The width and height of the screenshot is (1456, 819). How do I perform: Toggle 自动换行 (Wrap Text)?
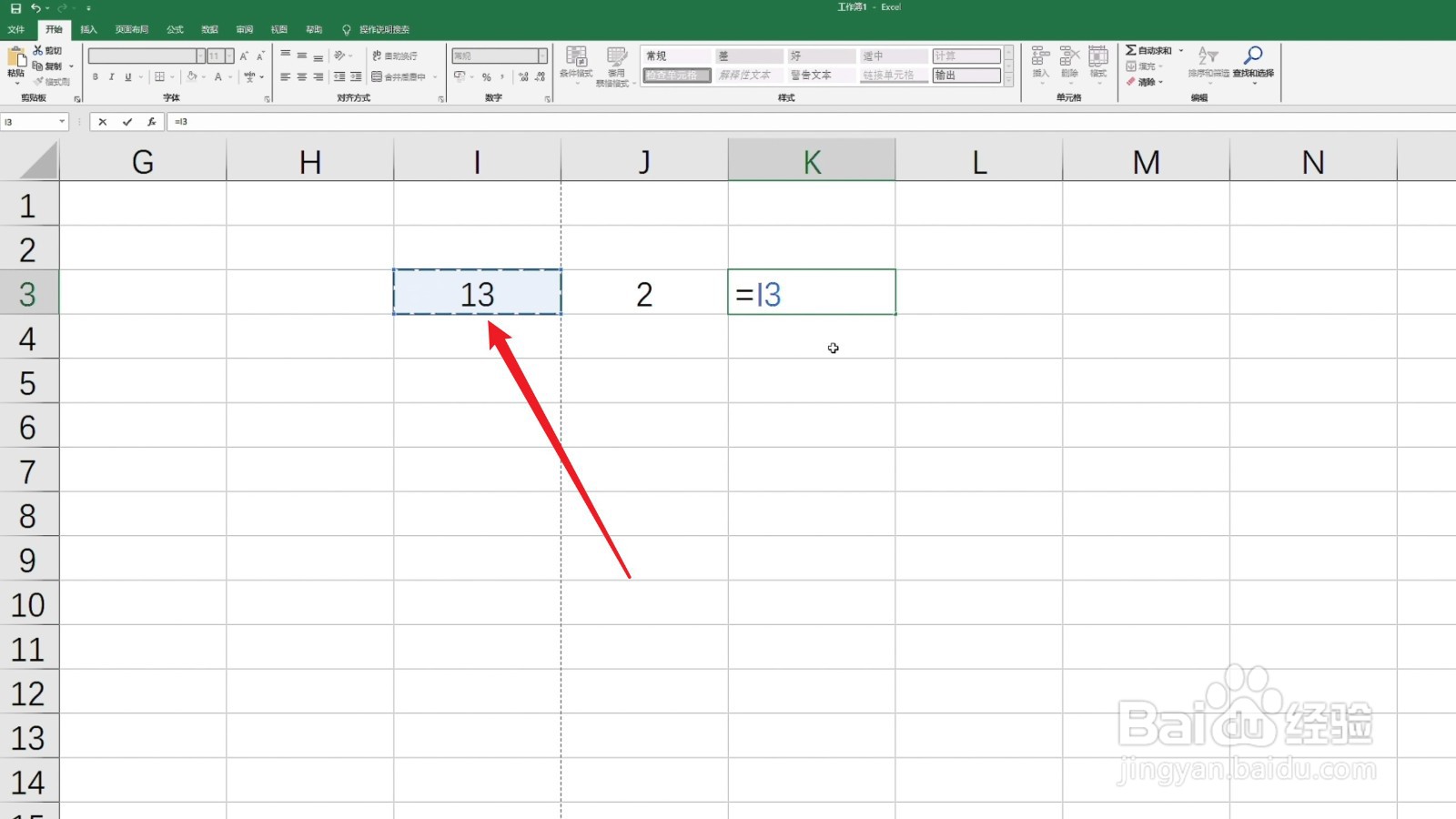(394, 56)
